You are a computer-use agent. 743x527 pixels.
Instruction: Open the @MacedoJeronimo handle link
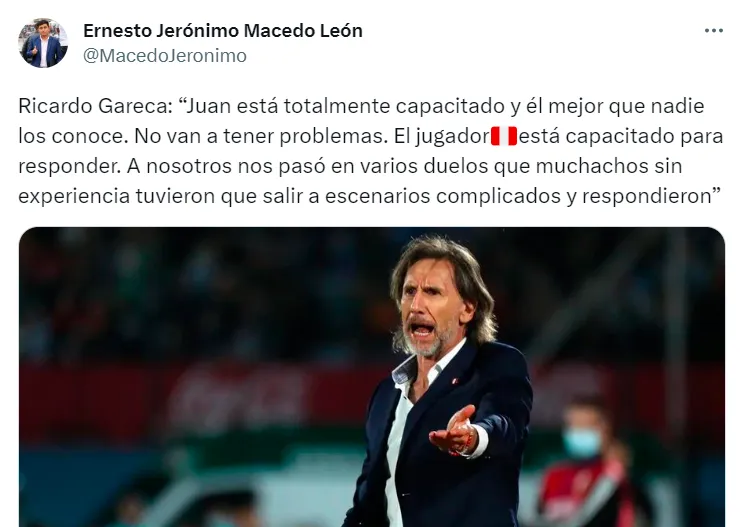[165, 56]
